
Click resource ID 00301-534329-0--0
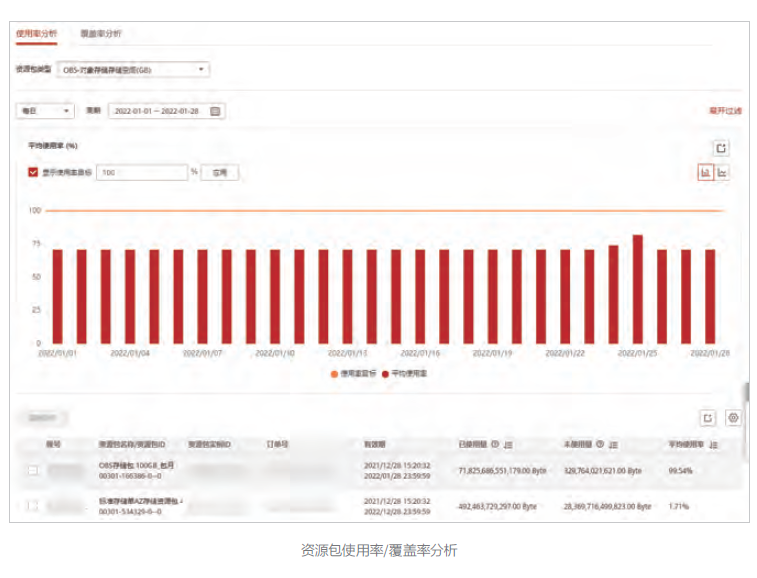pos(130,512)
